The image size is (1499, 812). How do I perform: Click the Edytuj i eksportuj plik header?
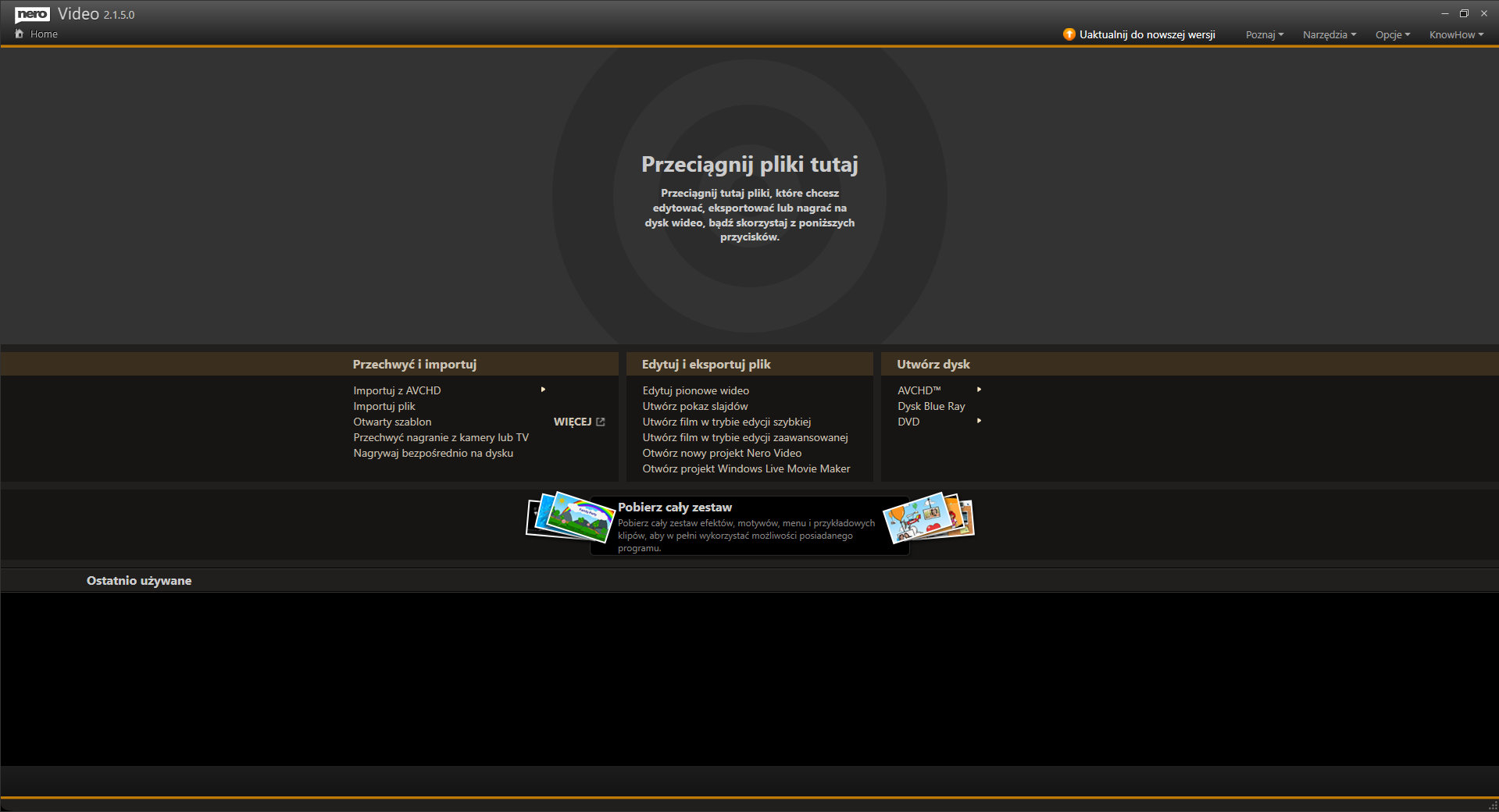pos(706,365)
